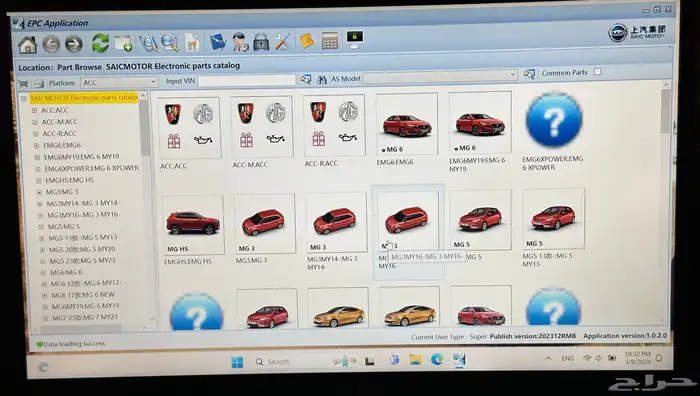Image resolution: width=700 pixels, height=396 pixels.
Task: Go back with the left arrow icon
Action: coord(51,44)
